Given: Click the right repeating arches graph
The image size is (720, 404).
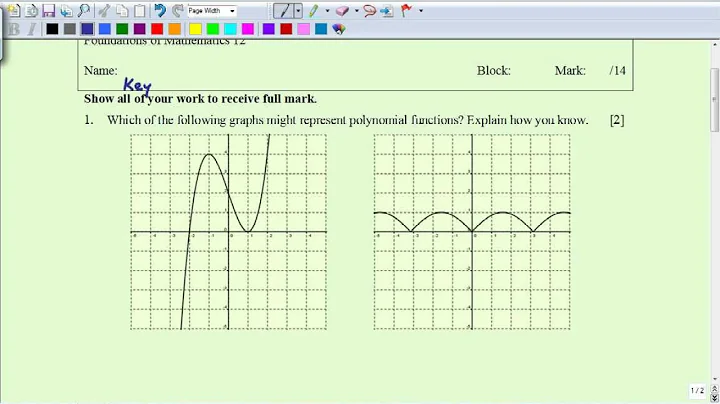Looking at the screenshot, I should [x=472, y=232].
